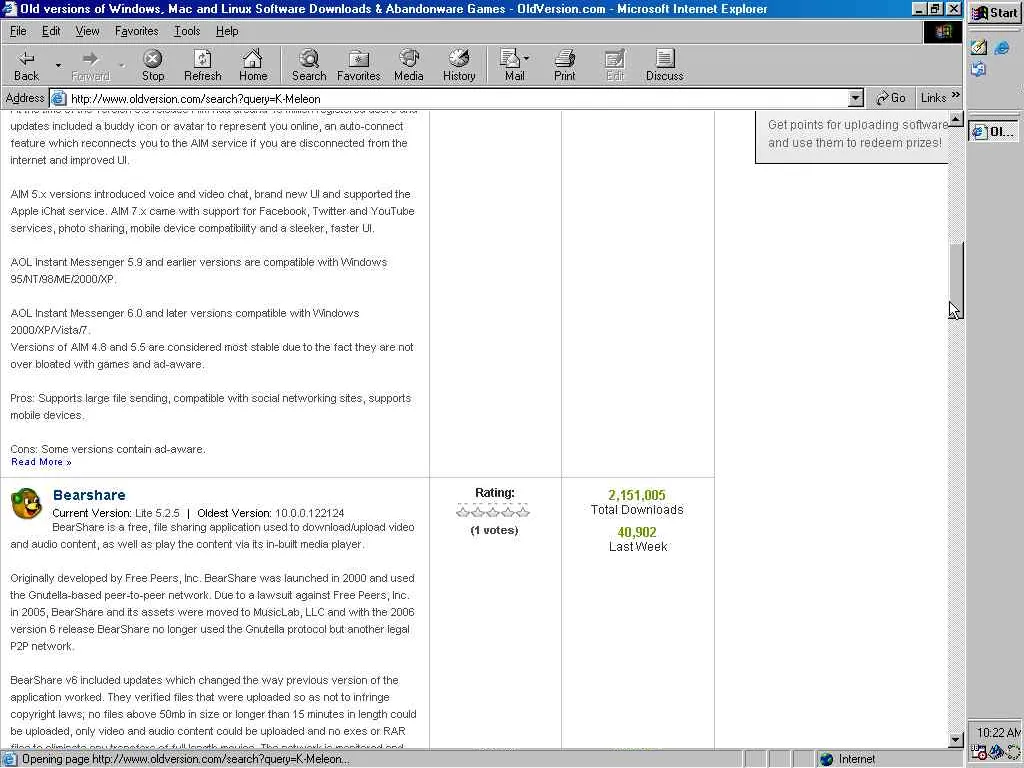Click the 10:22 AM system clock

pyautogui.click(x=999, y=732)
